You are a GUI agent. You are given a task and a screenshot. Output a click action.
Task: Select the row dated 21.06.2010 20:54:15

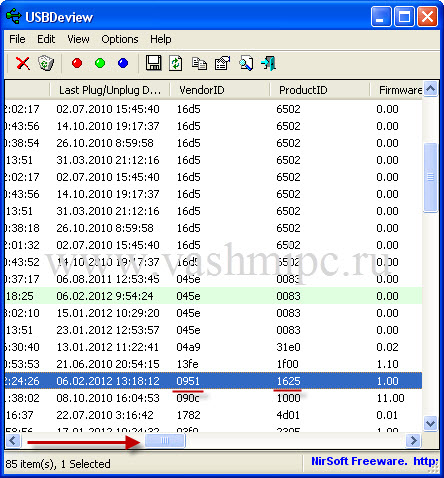click(213, 364)
